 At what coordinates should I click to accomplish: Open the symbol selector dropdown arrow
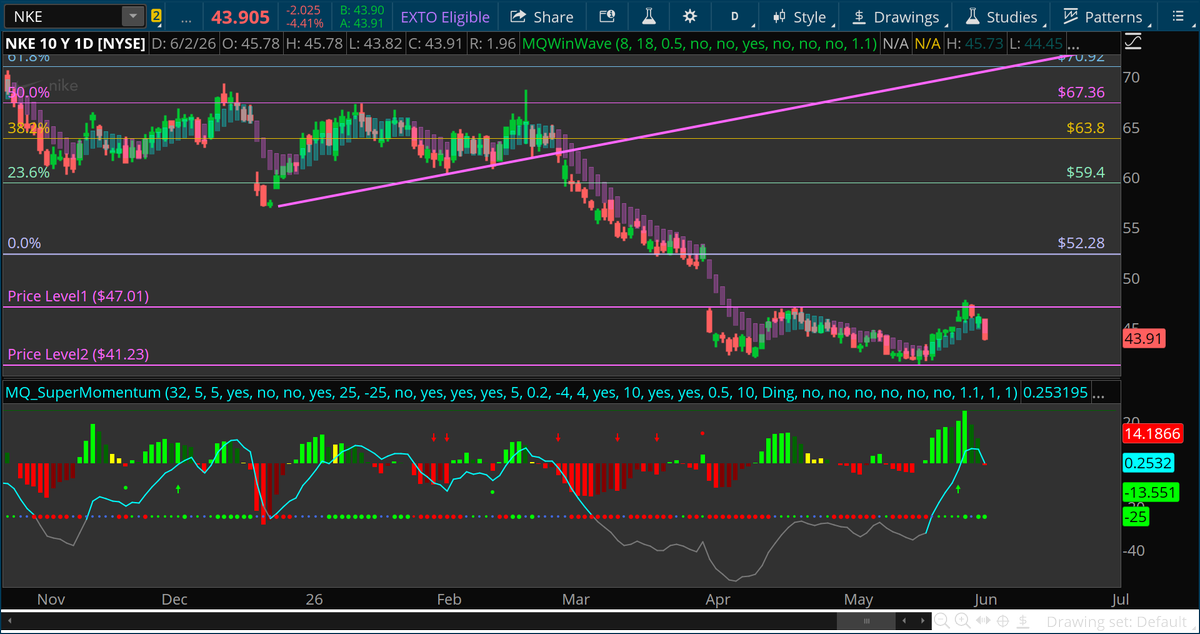133,16
